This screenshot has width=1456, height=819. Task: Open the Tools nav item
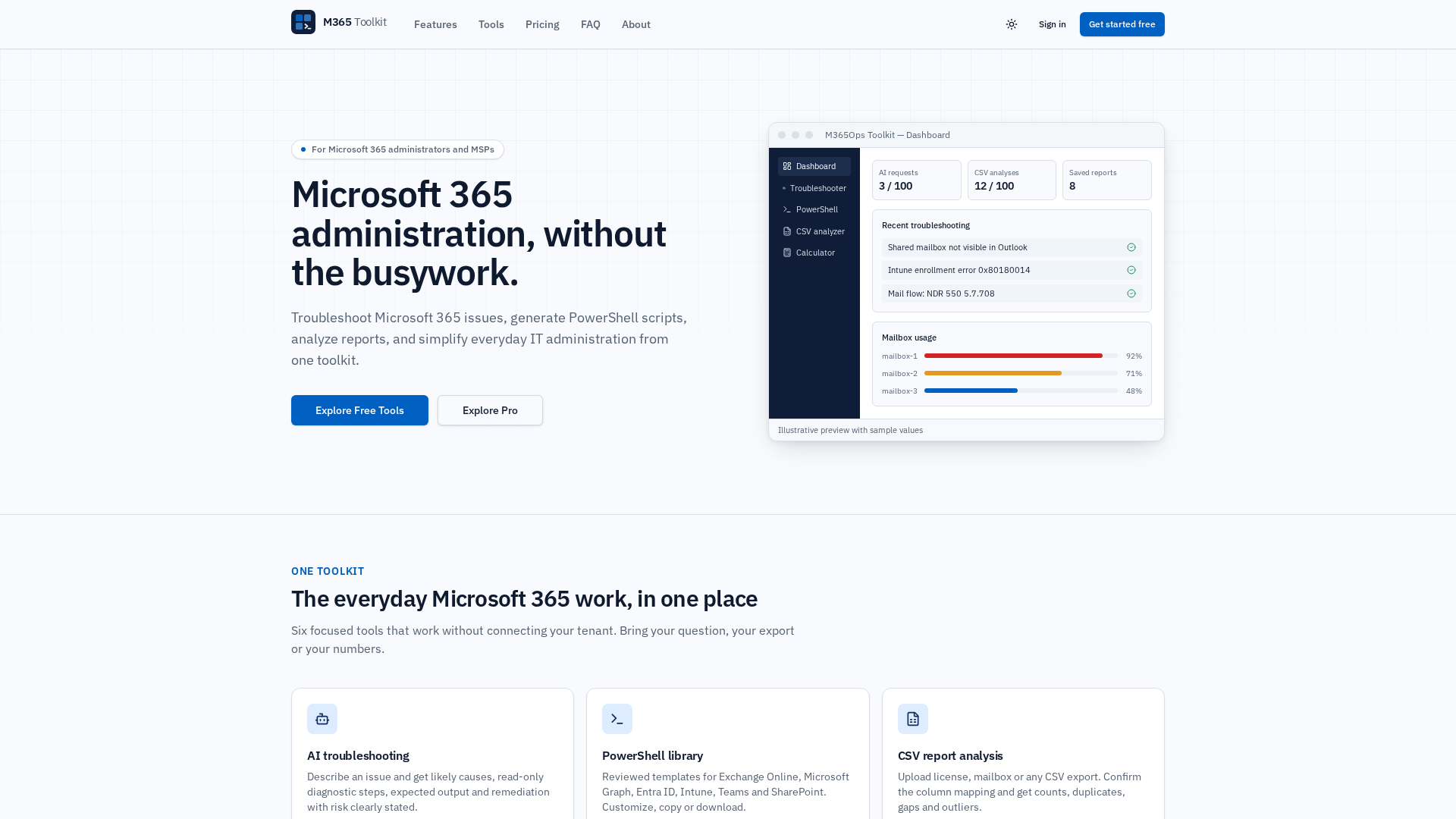coord(491,24)
